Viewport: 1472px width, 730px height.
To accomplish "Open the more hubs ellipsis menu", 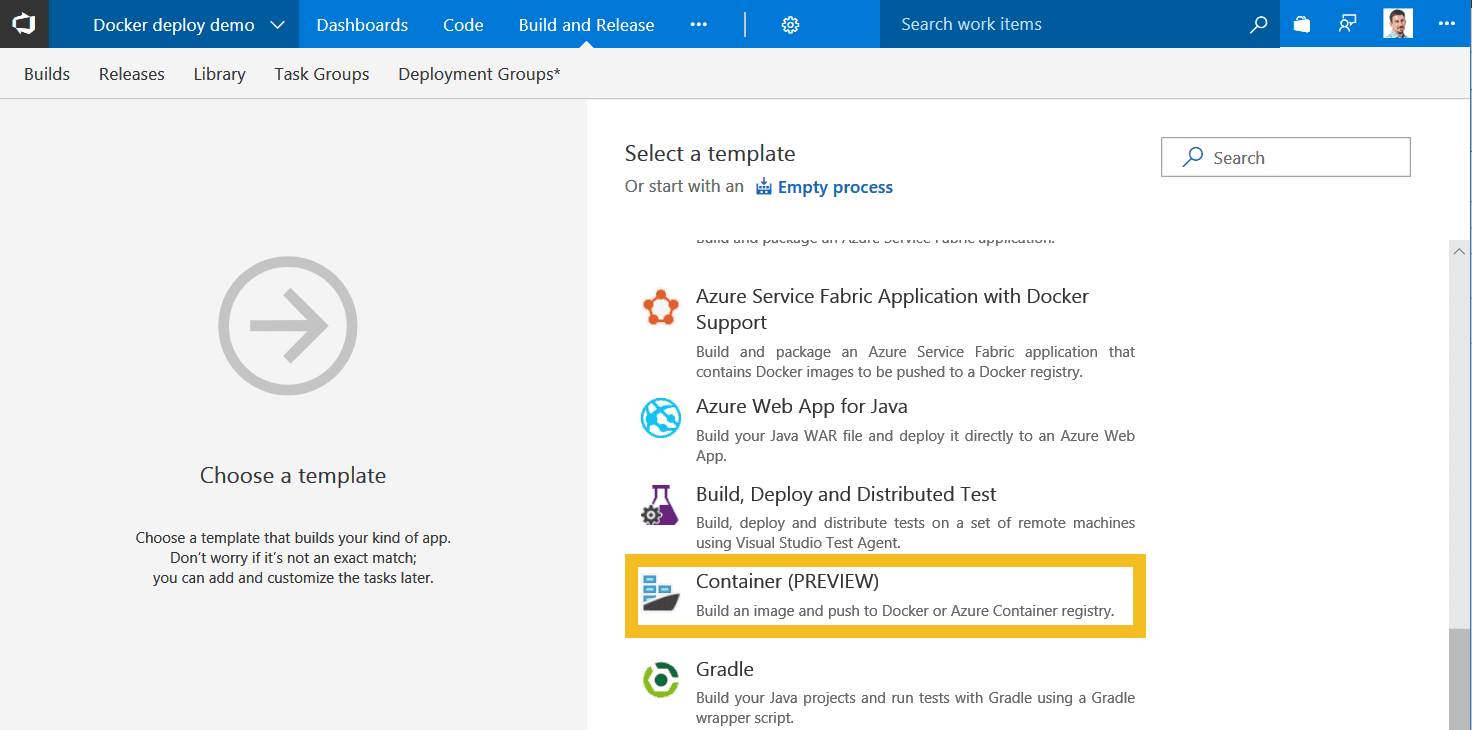I will [699, 24].
